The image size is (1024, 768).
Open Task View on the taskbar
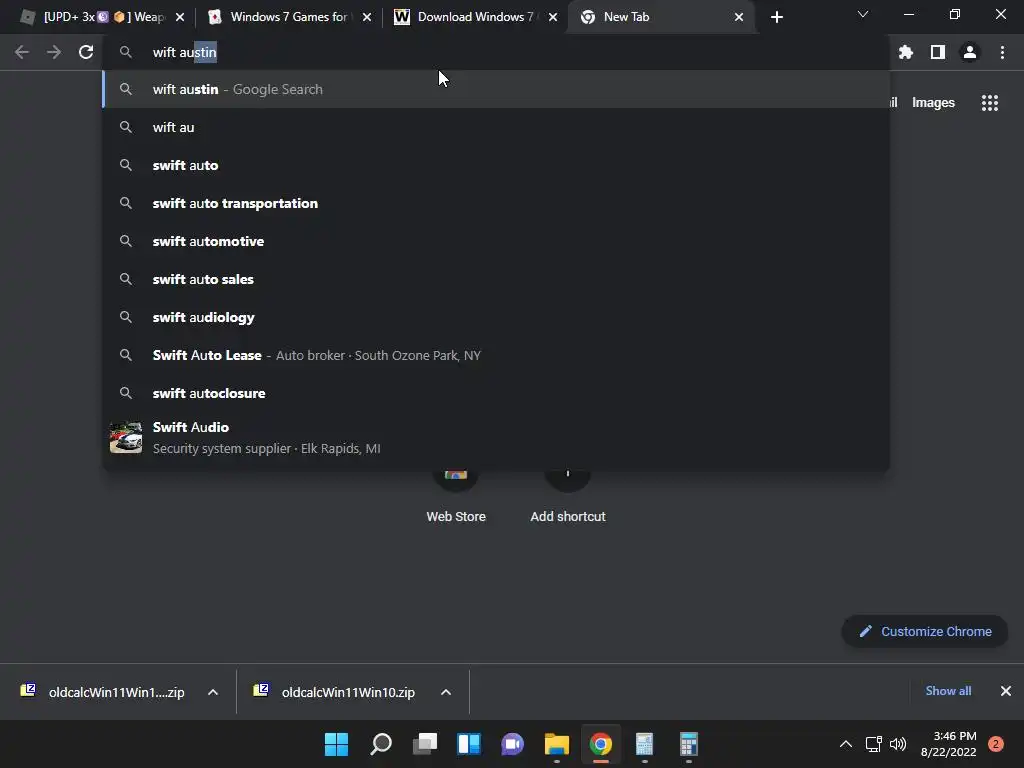pos(424,744)
